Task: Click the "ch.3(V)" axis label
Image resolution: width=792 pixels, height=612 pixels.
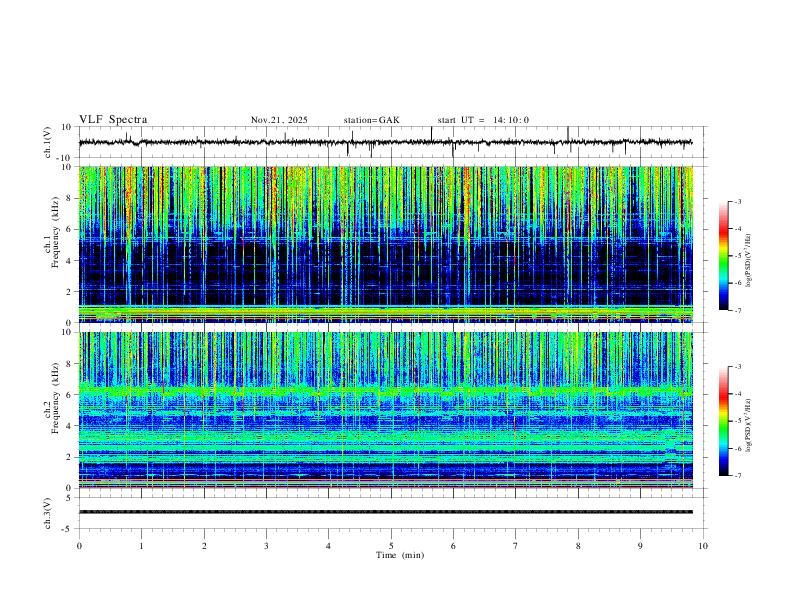Action: 48,513
